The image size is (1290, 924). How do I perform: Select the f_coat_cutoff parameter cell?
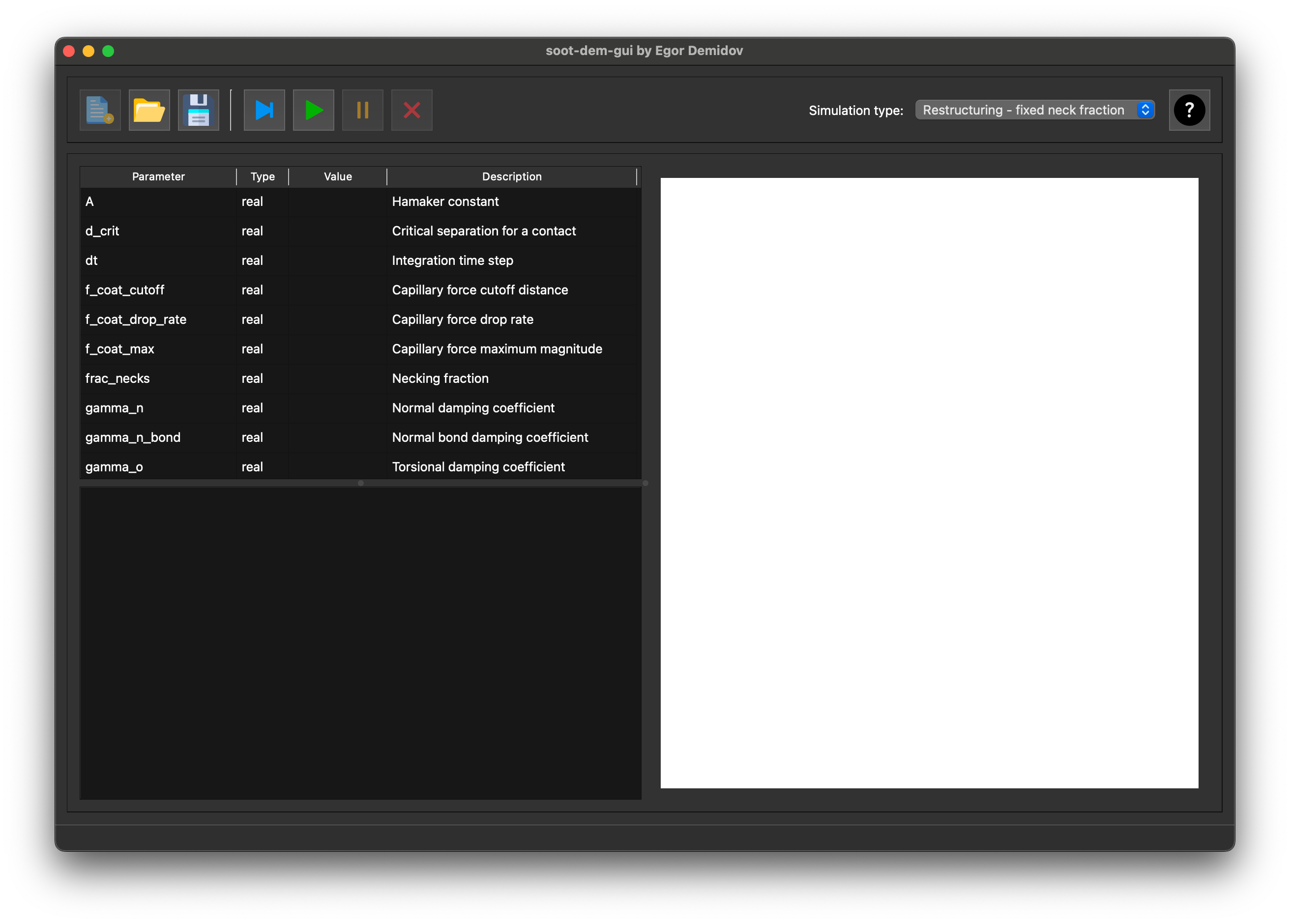pyautogui.click(x=158, y=290)
